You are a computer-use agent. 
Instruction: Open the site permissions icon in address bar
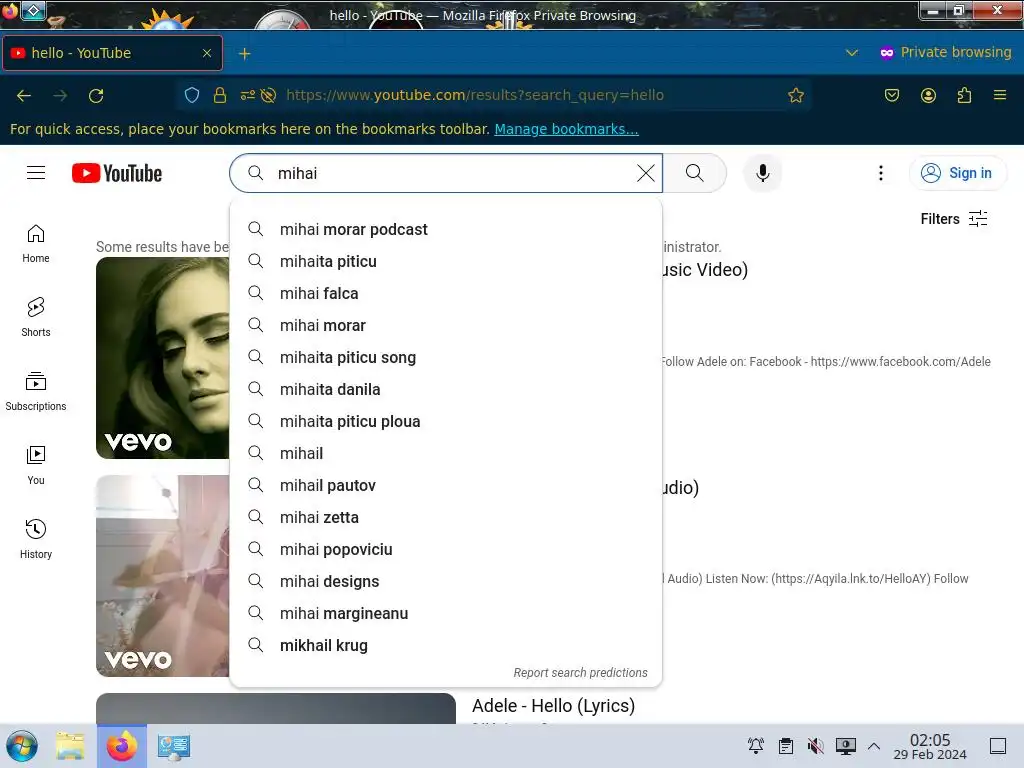click(248, 95)
